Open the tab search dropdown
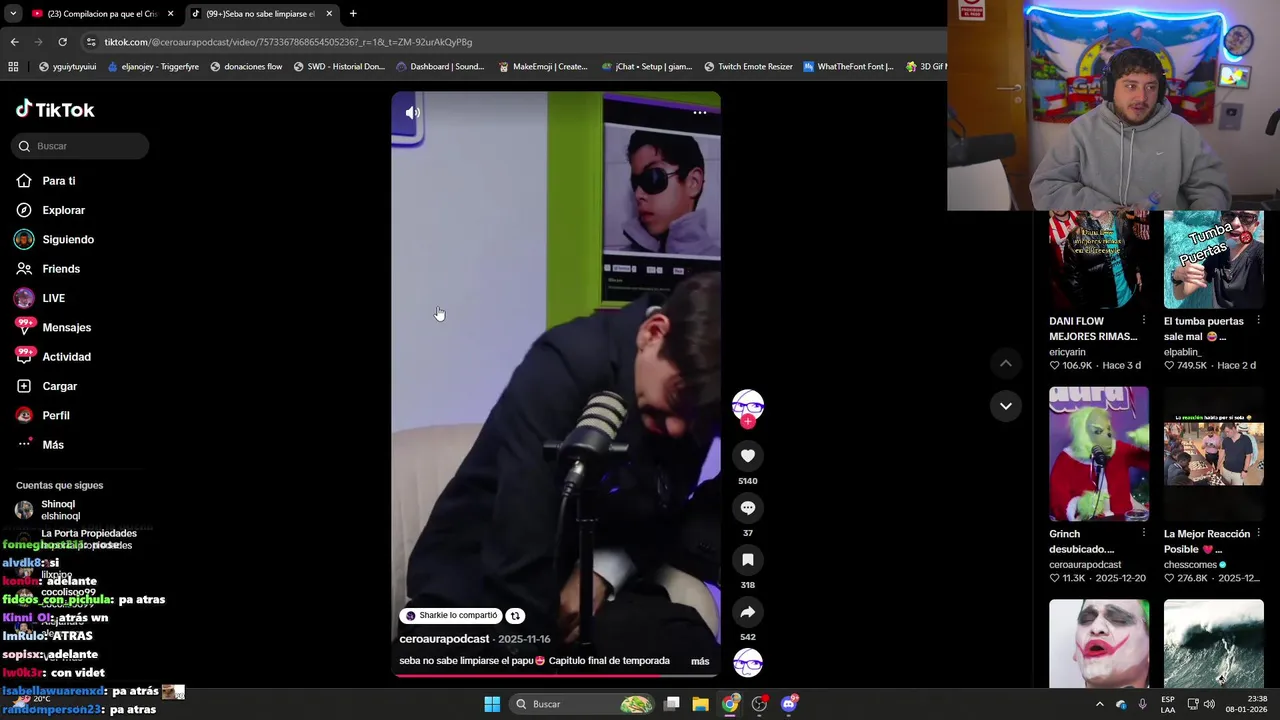The height and width of the screenshot is (720, 1280). pos(13,14)
